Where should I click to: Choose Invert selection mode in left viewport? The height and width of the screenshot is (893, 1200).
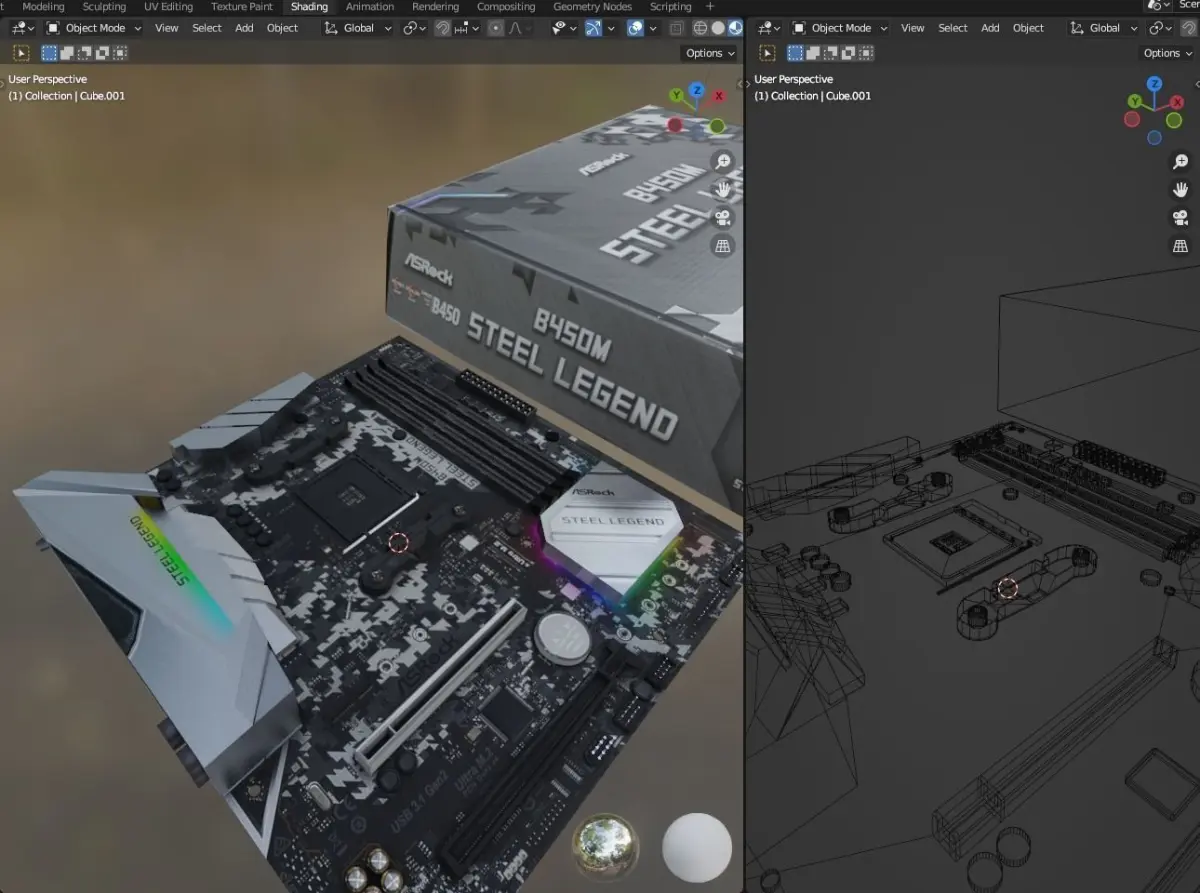(102, 53)
